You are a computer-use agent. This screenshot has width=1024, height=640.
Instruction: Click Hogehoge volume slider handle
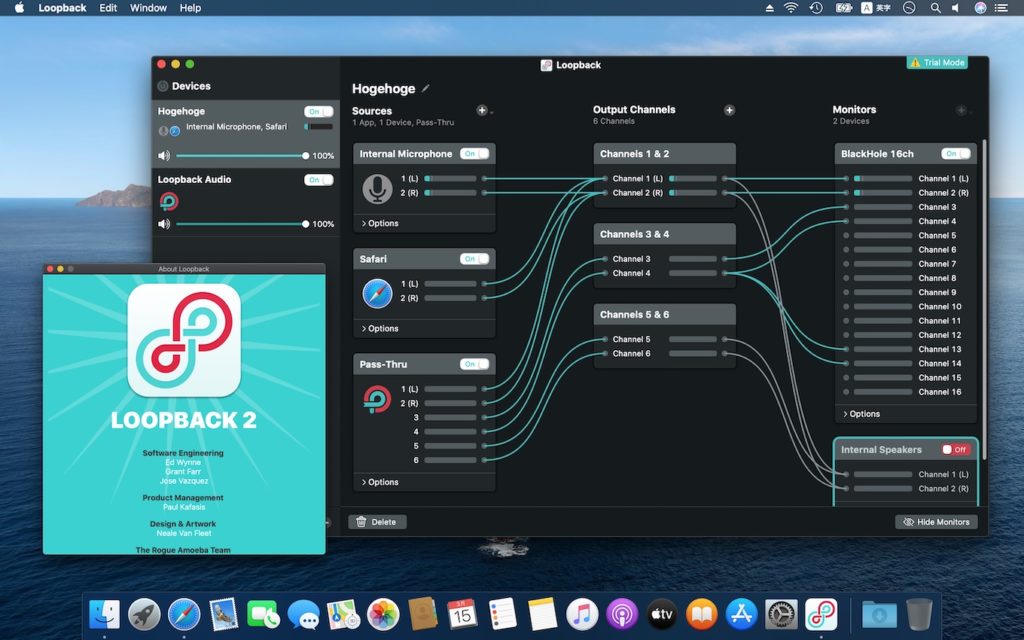coord(305,155)
